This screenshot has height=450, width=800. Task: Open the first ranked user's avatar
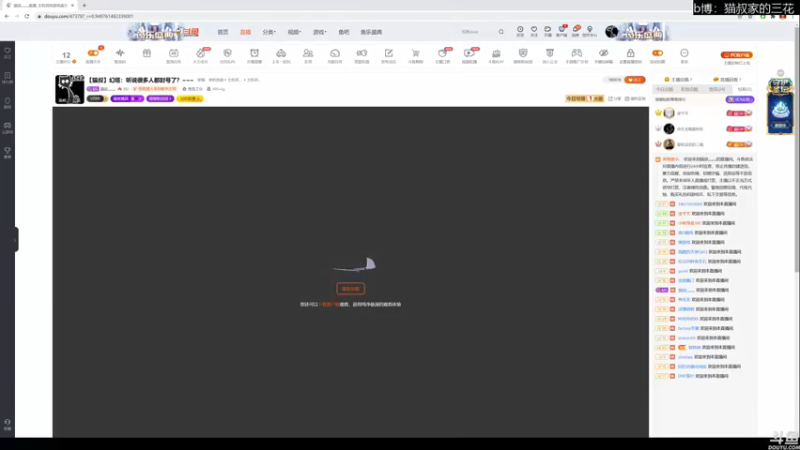click(x=669, y=113)
